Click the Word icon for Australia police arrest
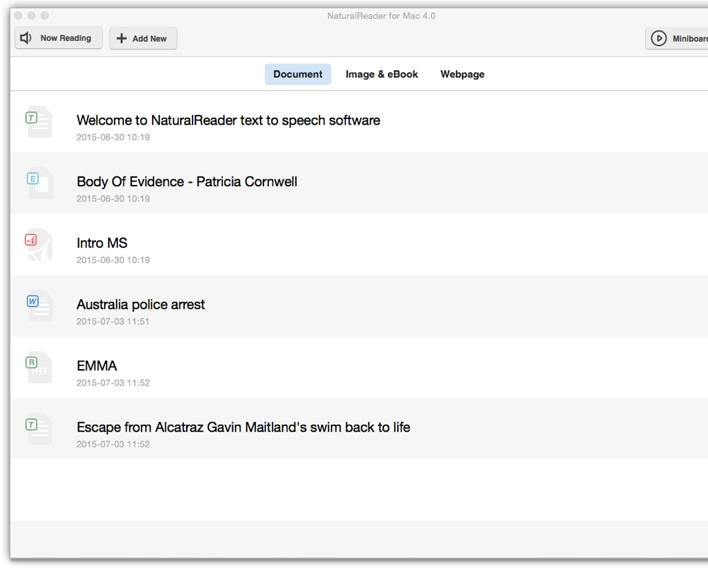The width and height of the screenshot is (708, 571). click(x=39, y=306)
